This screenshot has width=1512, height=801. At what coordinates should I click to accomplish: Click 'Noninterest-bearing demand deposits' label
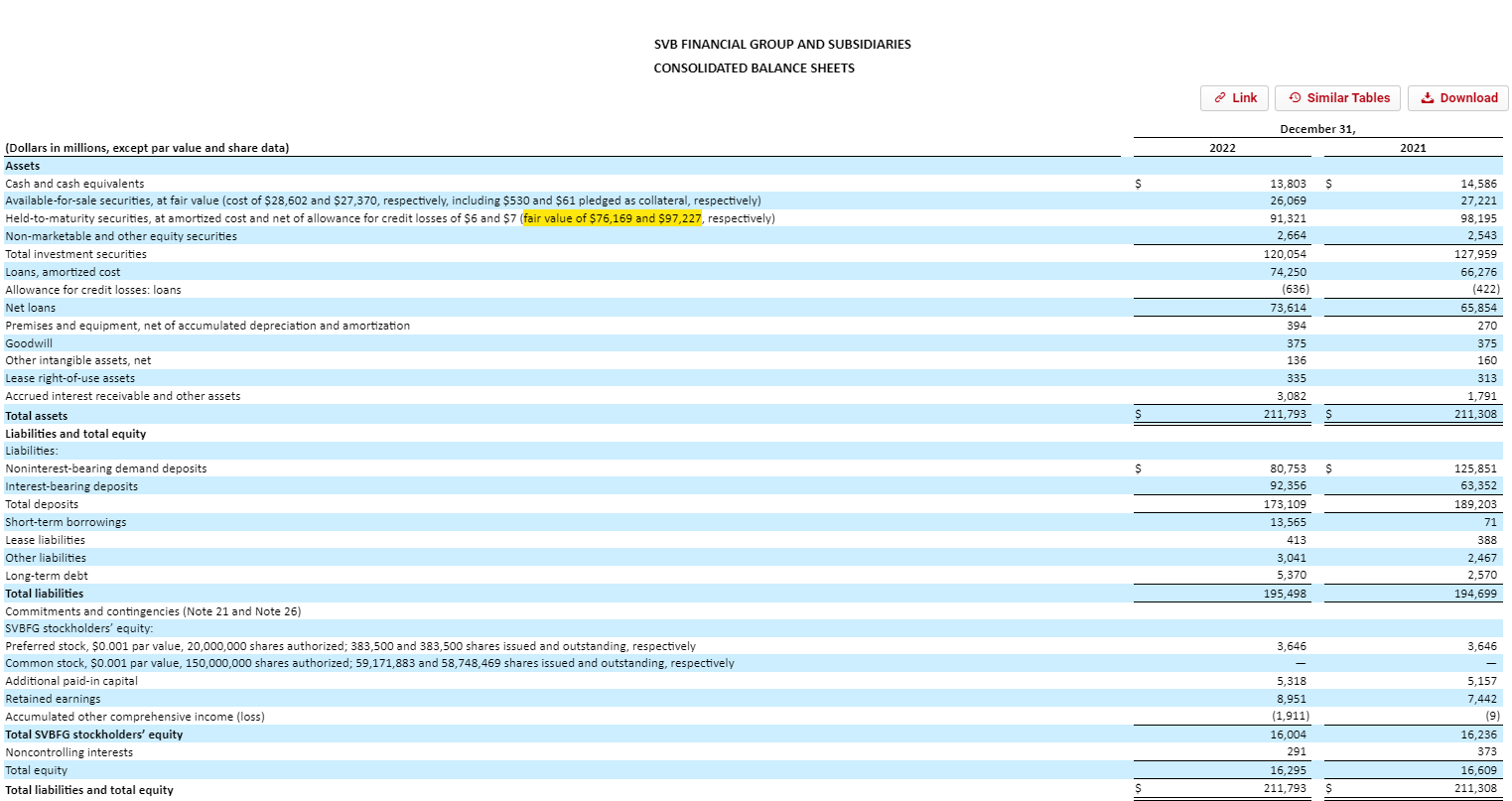tap(106, 468)
